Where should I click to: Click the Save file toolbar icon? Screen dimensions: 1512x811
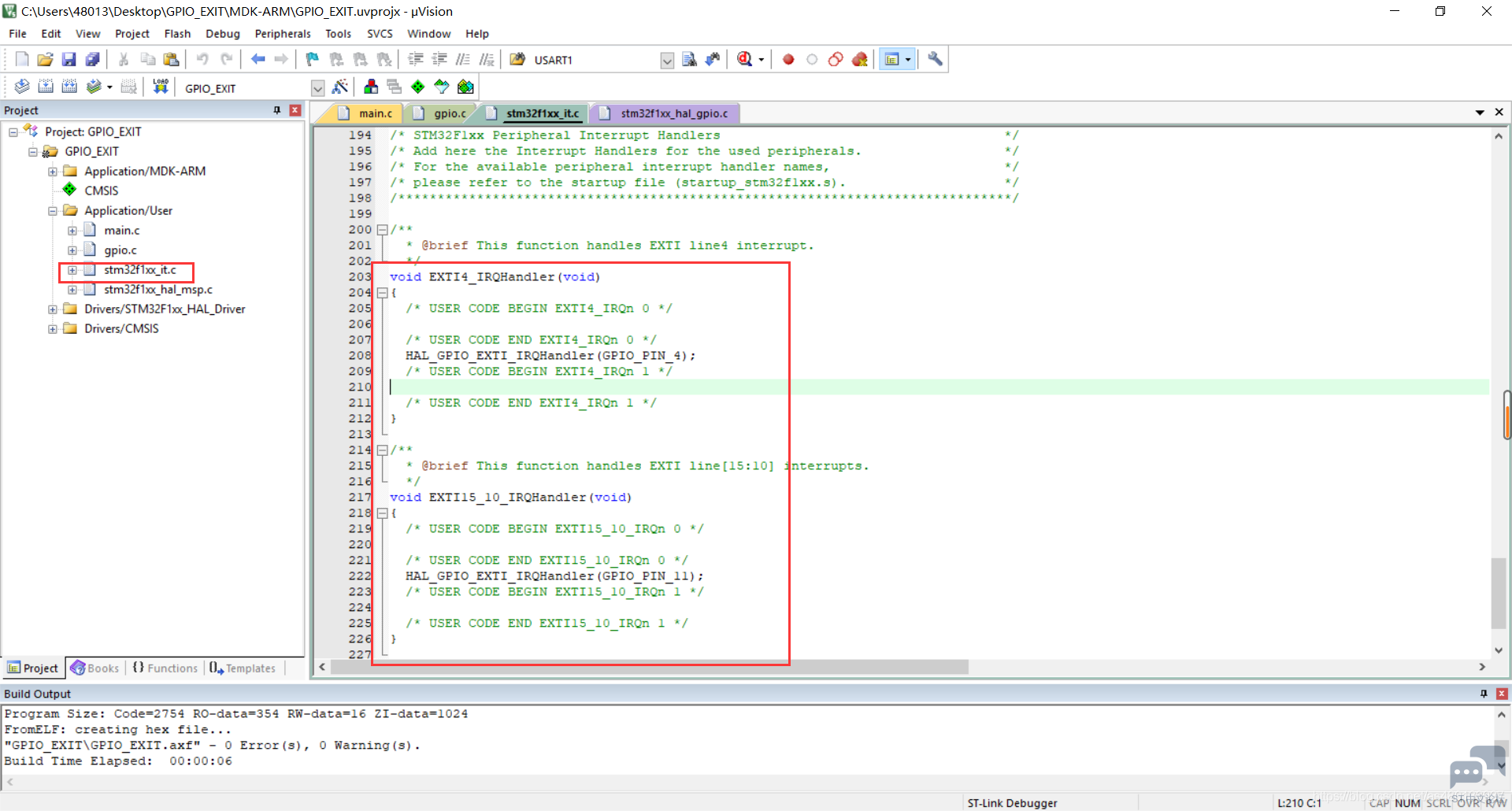[x=69, y=59]
